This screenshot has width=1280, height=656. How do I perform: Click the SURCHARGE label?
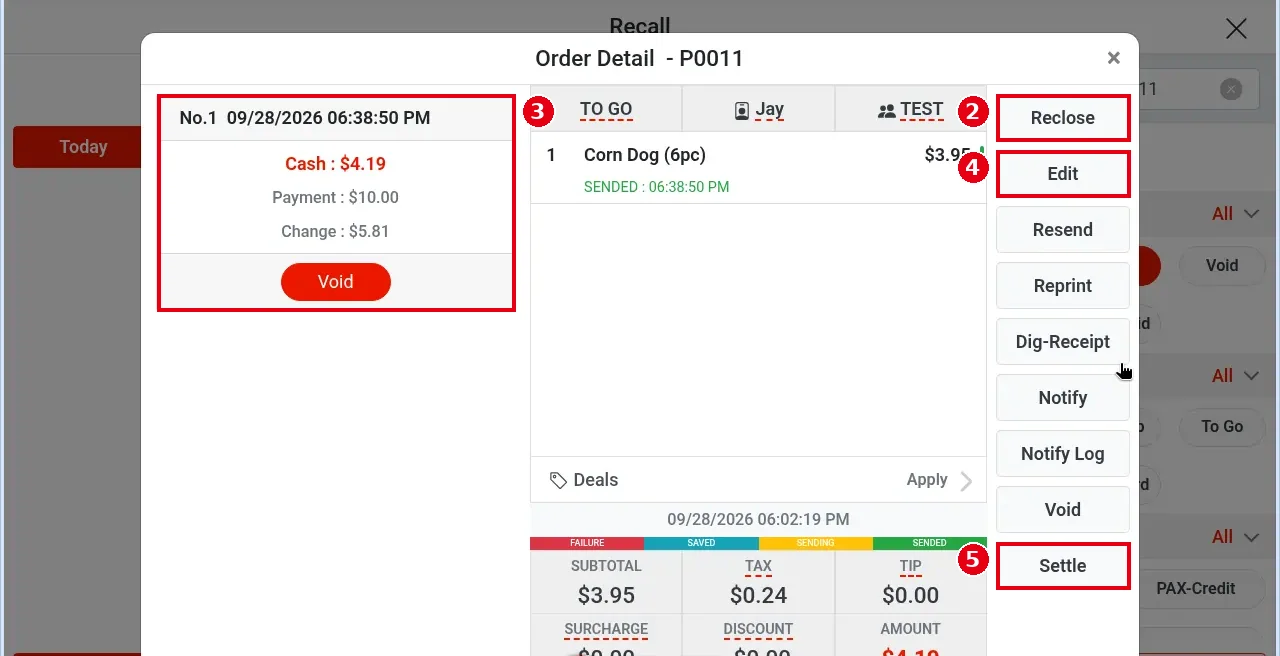click(x=606, y=629)
